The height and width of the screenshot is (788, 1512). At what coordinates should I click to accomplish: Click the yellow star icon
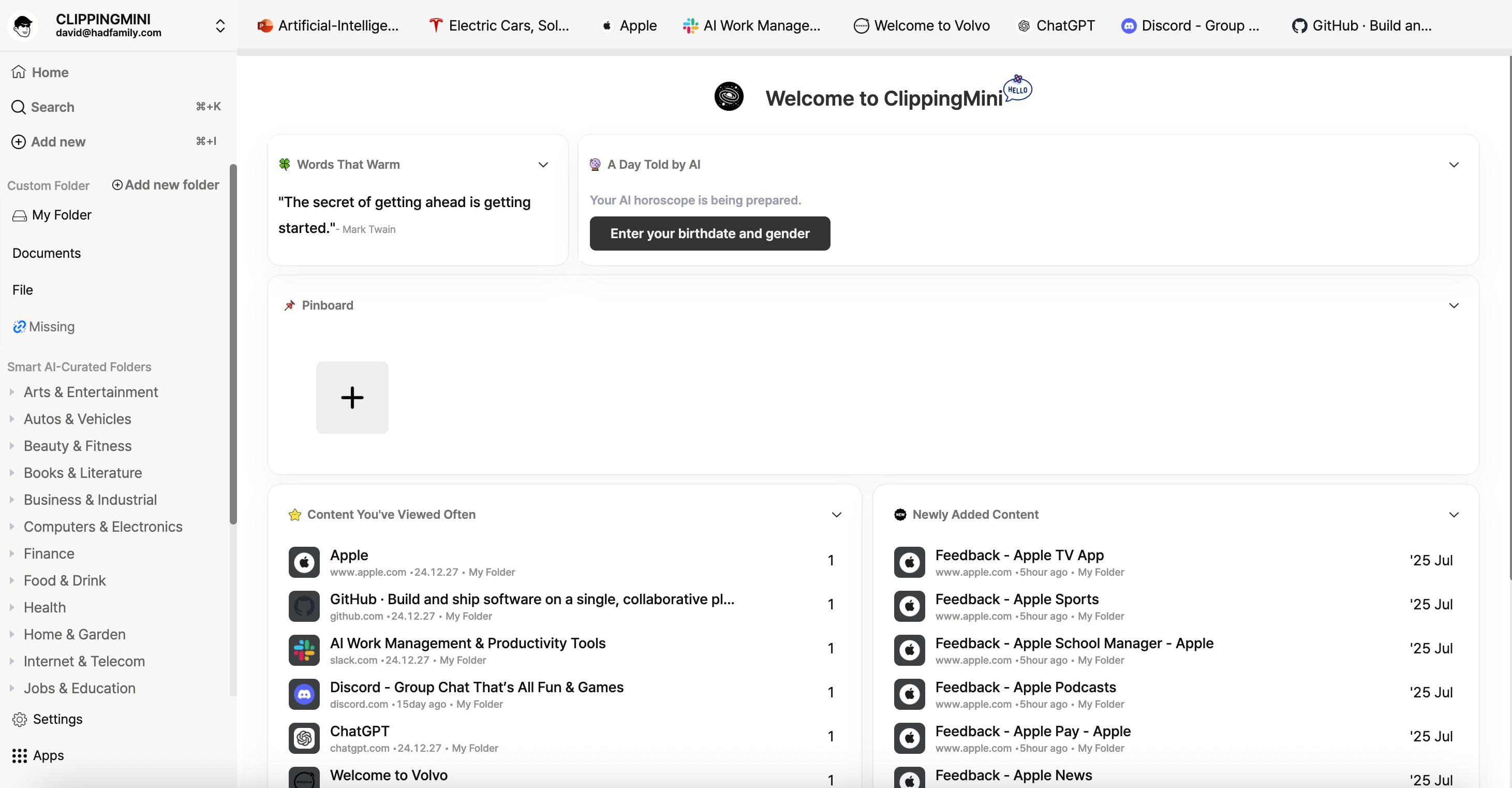294,515
